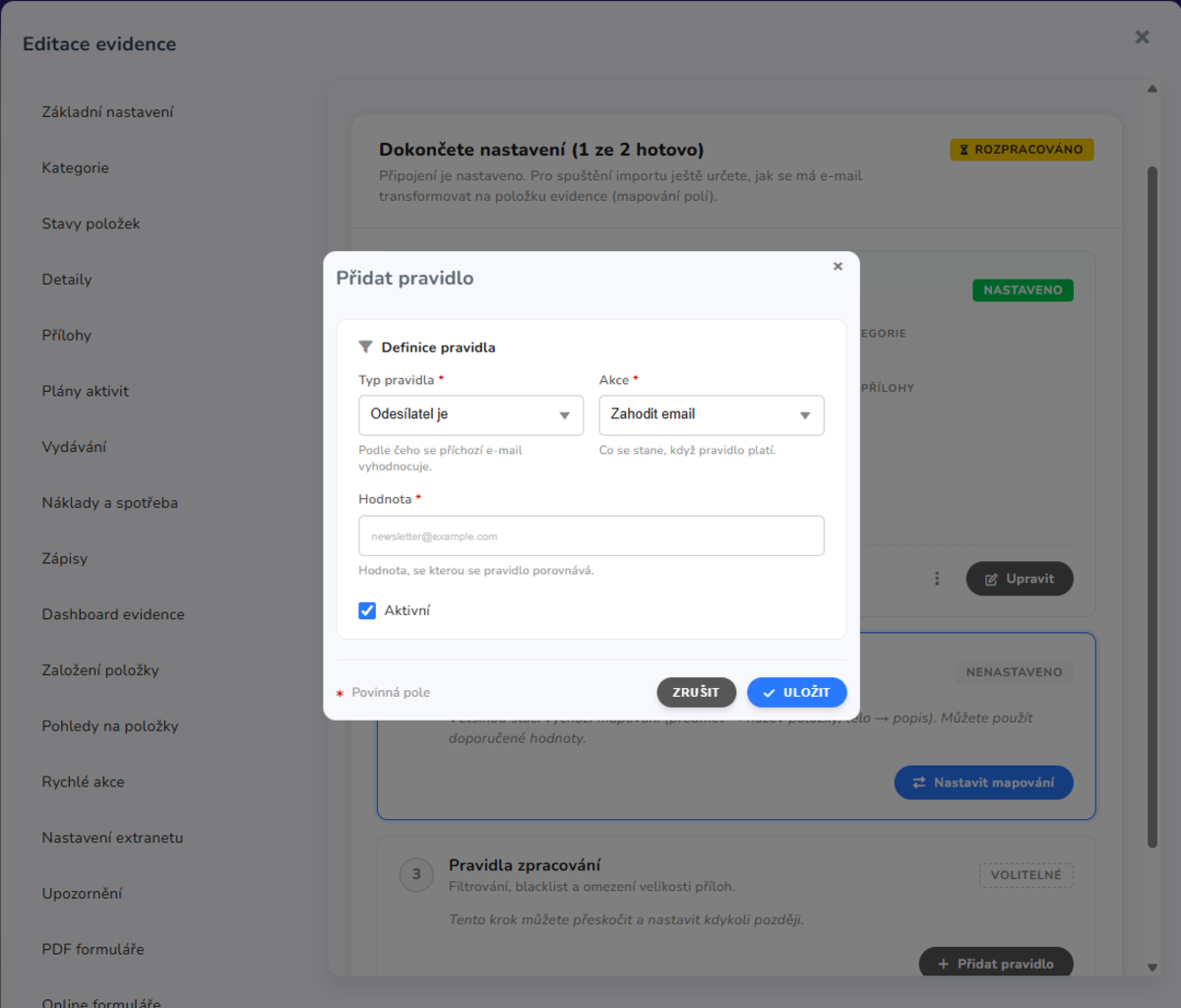Viewport: 1181px width, 1008px height.
Task: Open the Typ pravidla dropdown
Action: pos(471,415)
